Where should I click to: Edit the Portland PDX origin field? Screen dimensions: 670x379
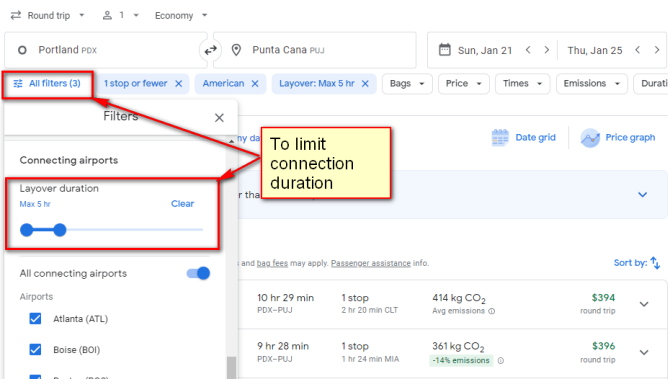[106, 50]
